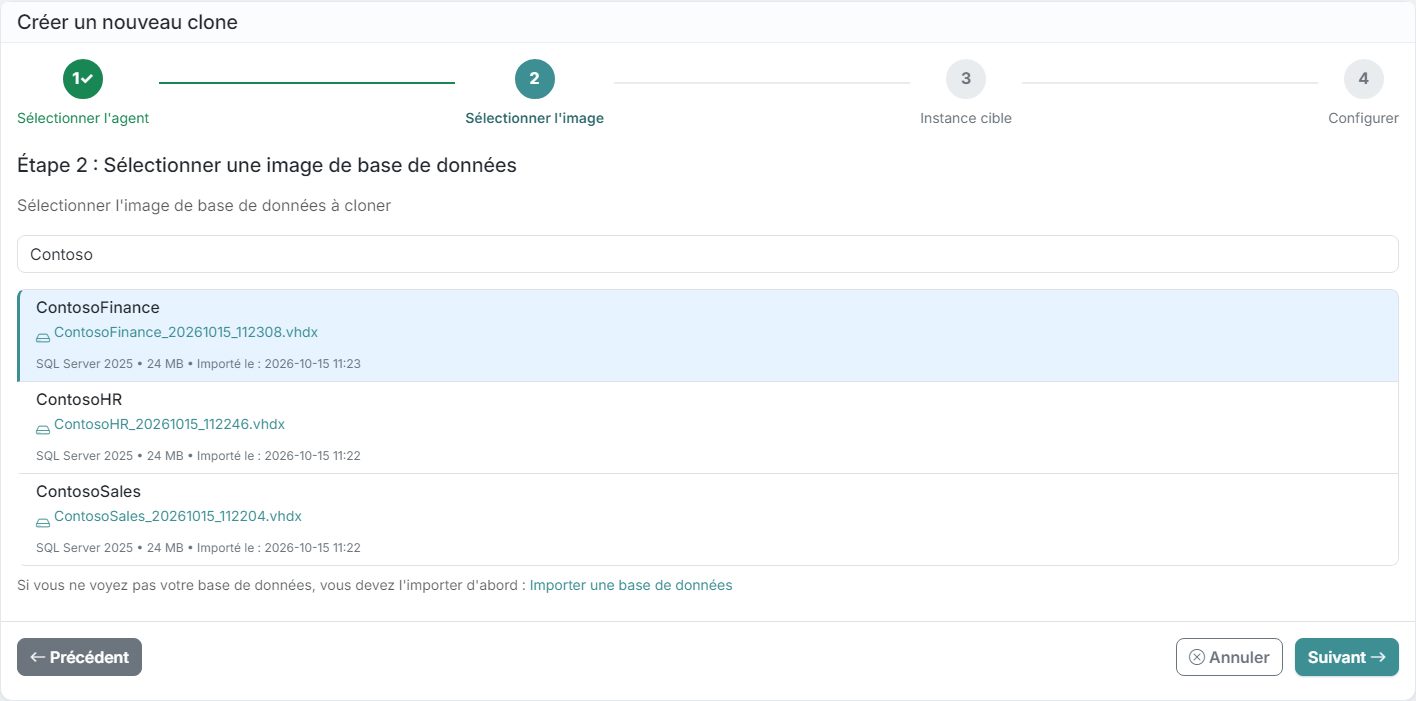Click the Sélectionner l'image step label

(x=535, y=118)
